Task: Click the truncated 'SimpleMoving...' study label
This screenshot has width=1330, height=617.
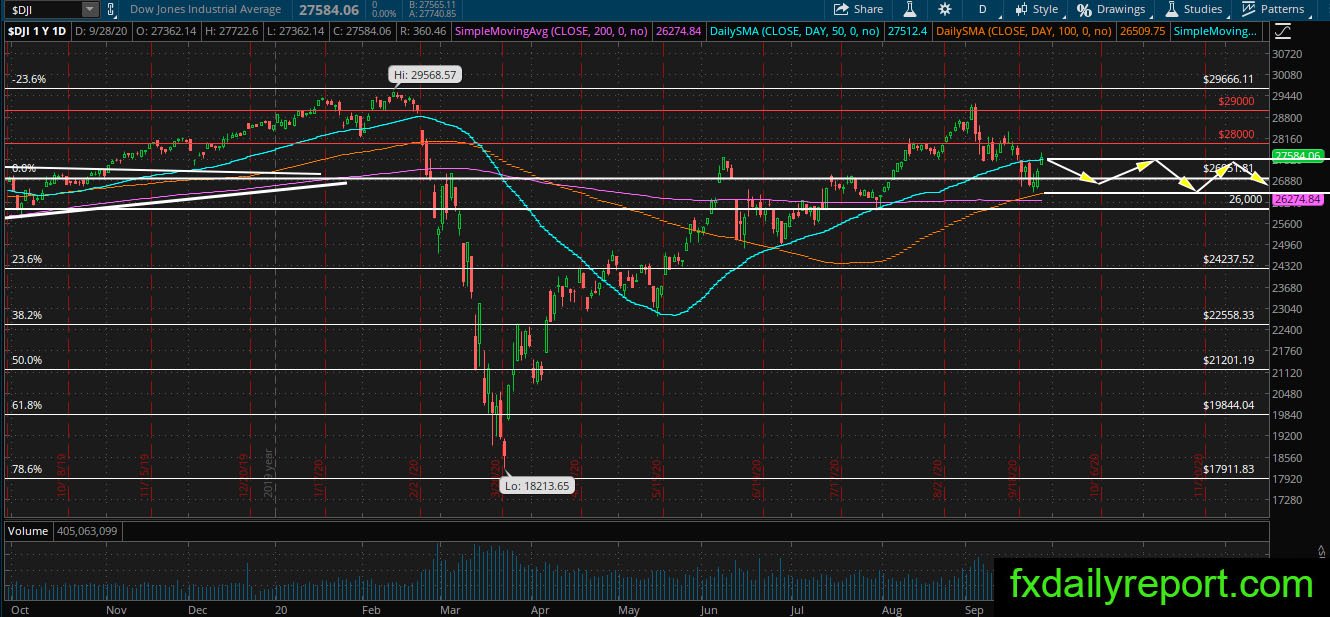Action: 1215,32
